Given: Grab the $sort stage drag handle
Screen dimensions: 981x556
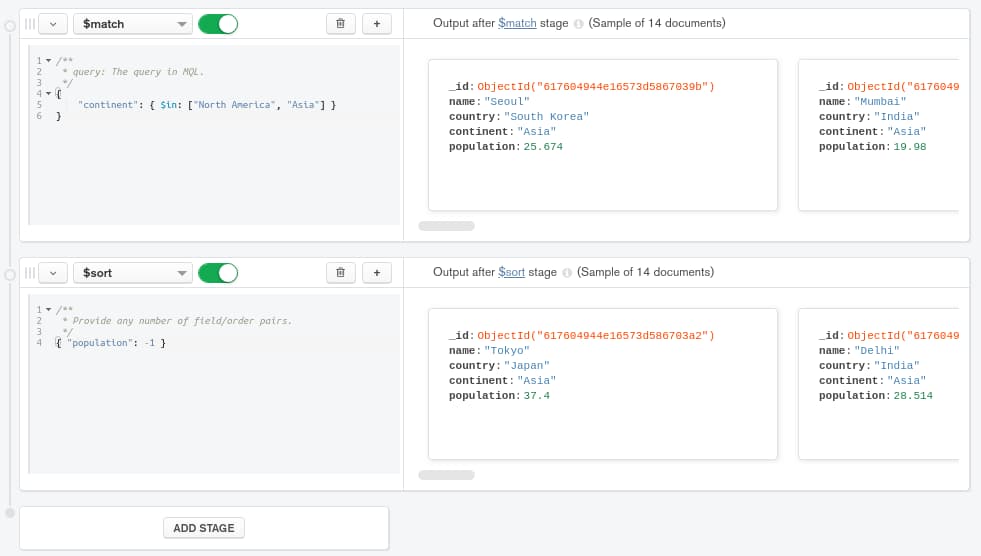Looking at the screenshot, I should coord(29,273).
